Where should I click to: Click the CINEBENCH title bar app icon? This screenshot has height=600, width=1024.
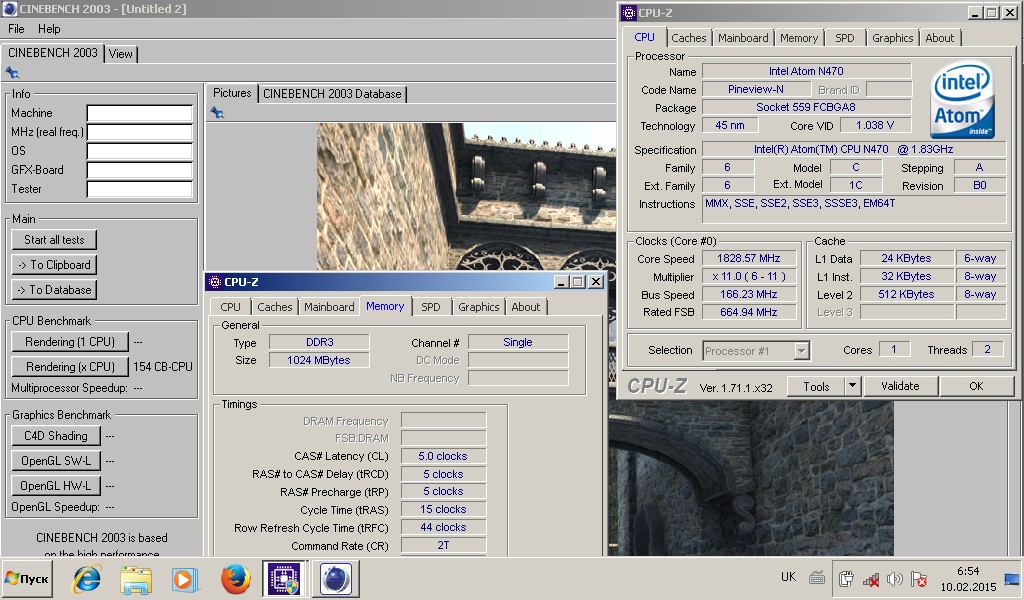10,9
